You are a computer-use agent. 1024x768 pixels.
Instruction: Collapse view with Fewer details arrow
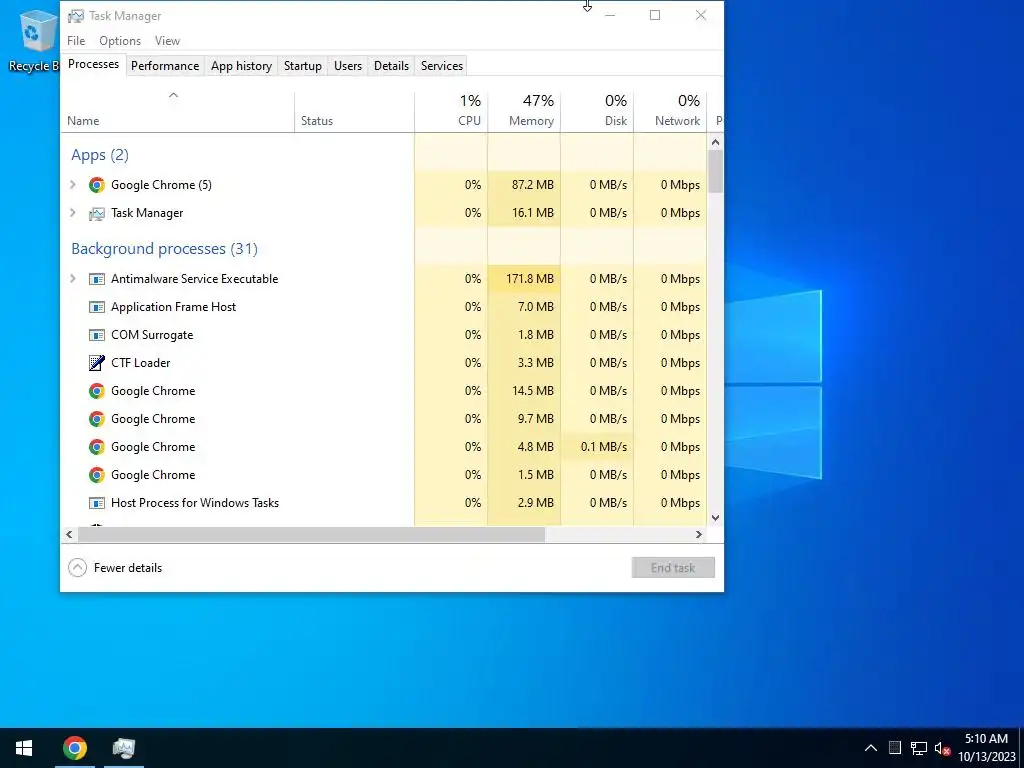coord(77,568)
